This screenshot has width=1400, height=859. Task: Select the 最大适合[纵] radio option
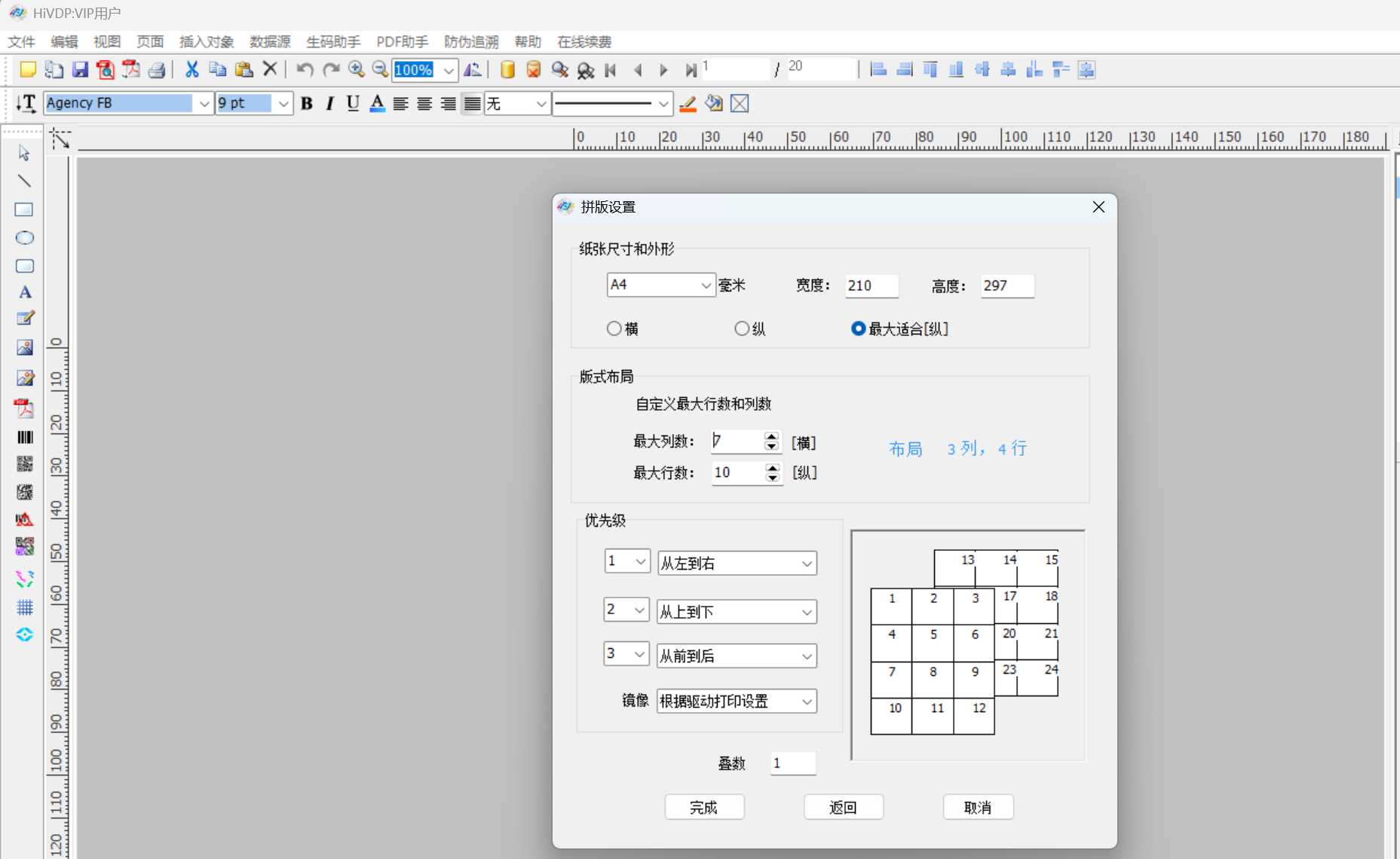(858, 329)
